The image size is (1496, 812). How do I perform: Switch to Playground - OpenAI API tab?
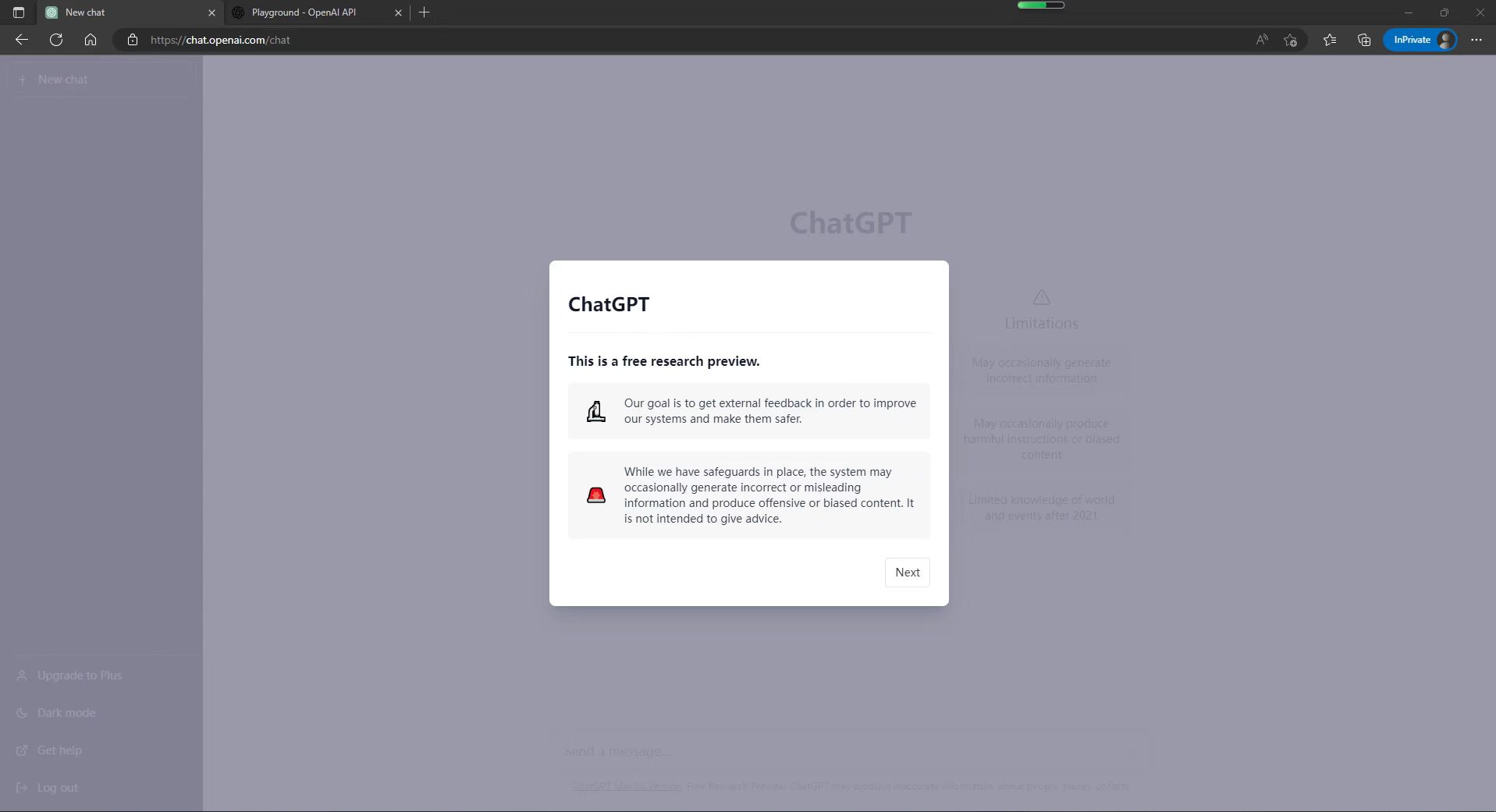point(304,12)
